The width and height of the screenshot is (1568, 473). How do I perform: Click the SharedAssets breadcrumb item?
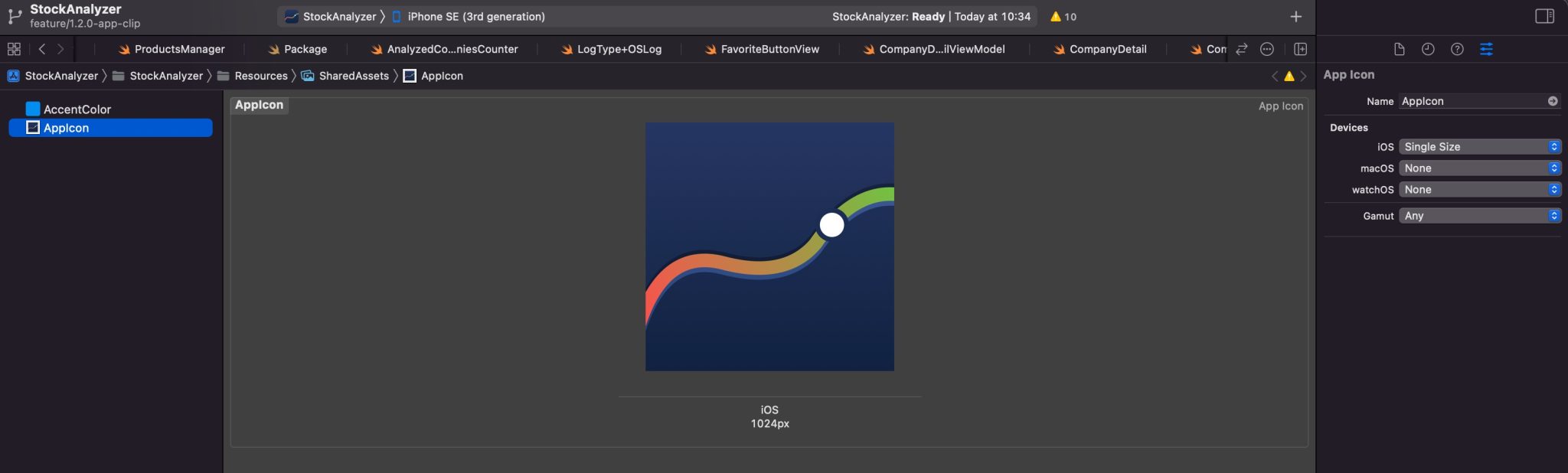coord(345,76)
